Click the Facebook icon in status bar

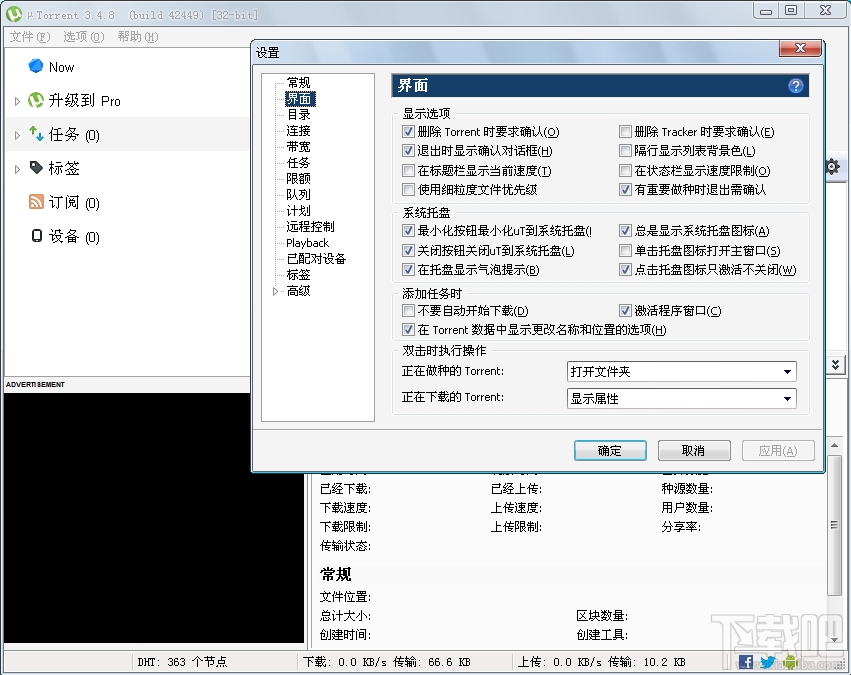745,662
